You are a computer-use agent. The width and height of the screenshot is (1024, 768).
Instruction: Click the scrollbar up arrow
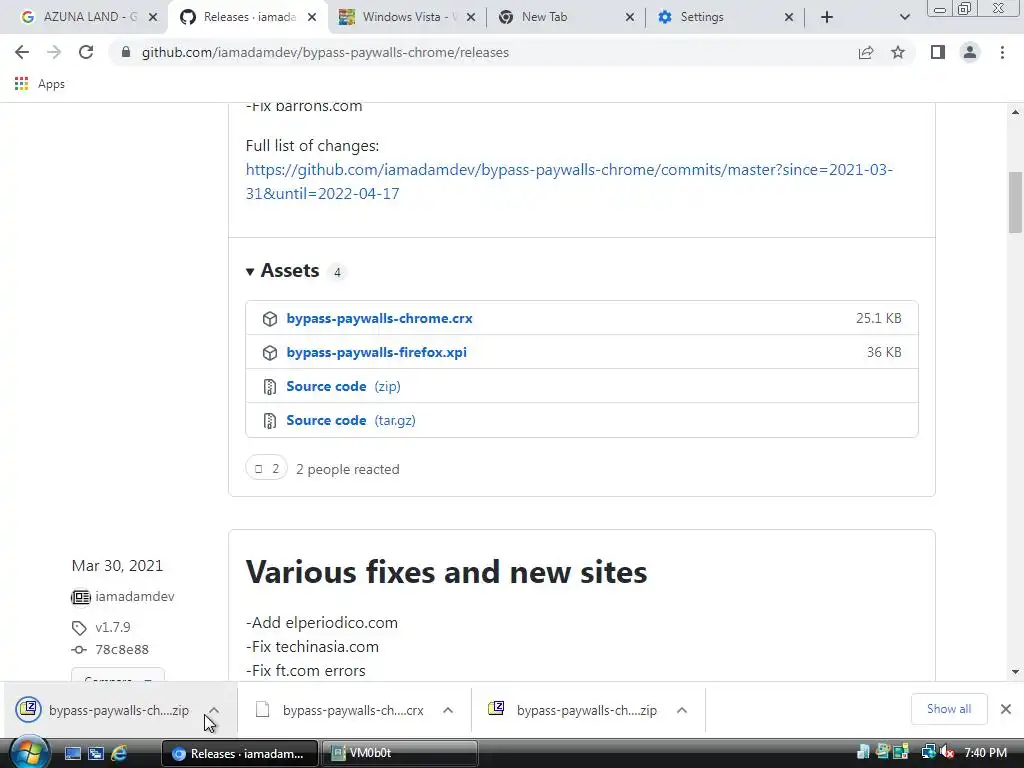point(1015,112)
